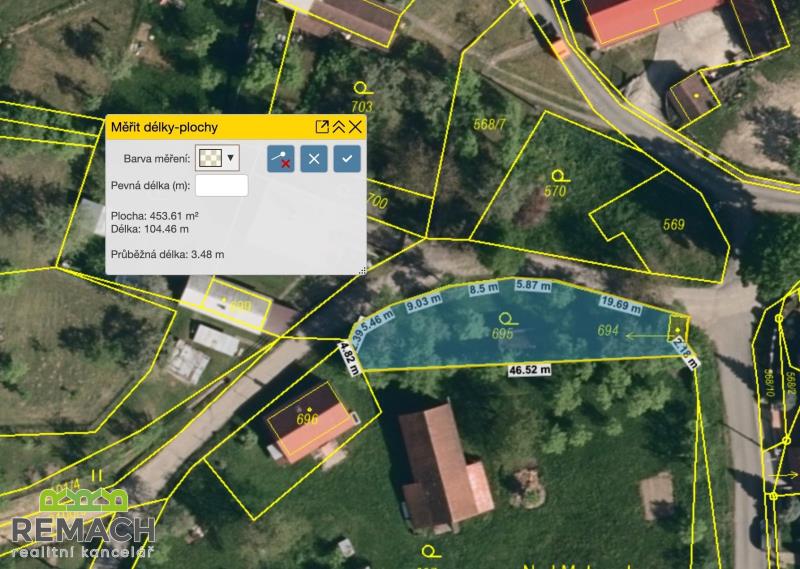Remove the last measured point
Screen dimensions: 800x569
click(x=281, y=158)
